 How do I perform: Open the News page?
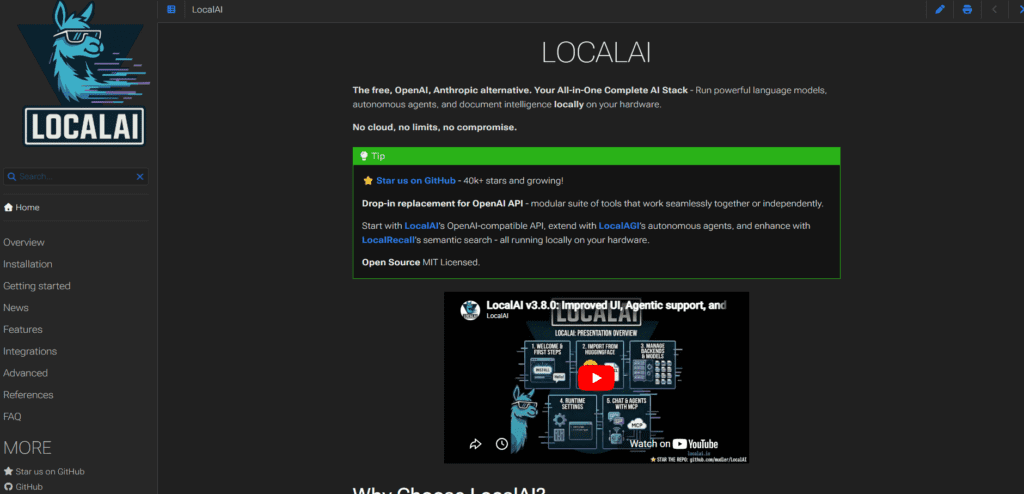[x=16, y=308]
